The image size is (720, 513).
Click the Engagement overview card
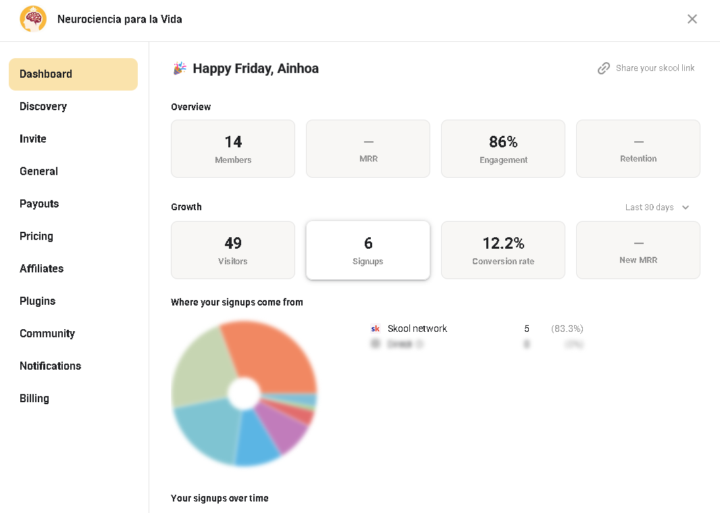(503, 149)
